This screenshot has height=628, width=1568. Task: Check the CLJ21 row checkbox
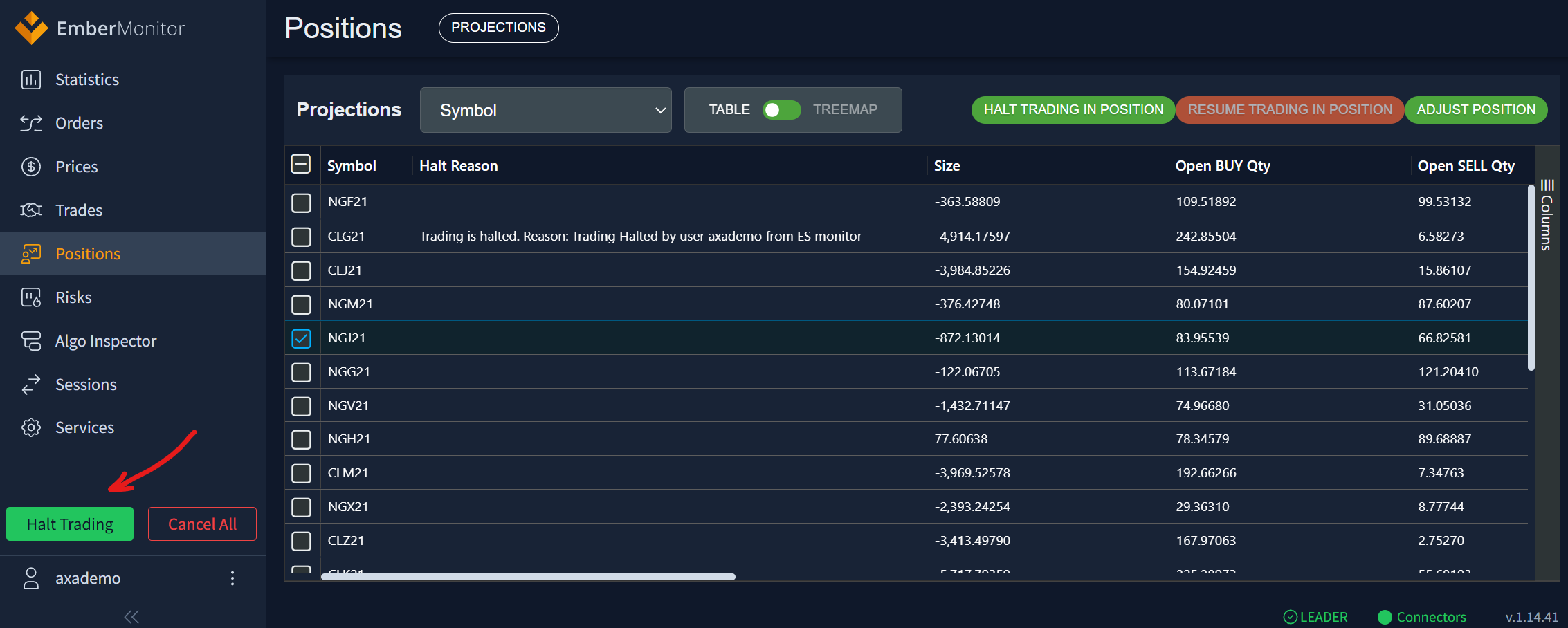pyautogui.click(x=301, y=270)
